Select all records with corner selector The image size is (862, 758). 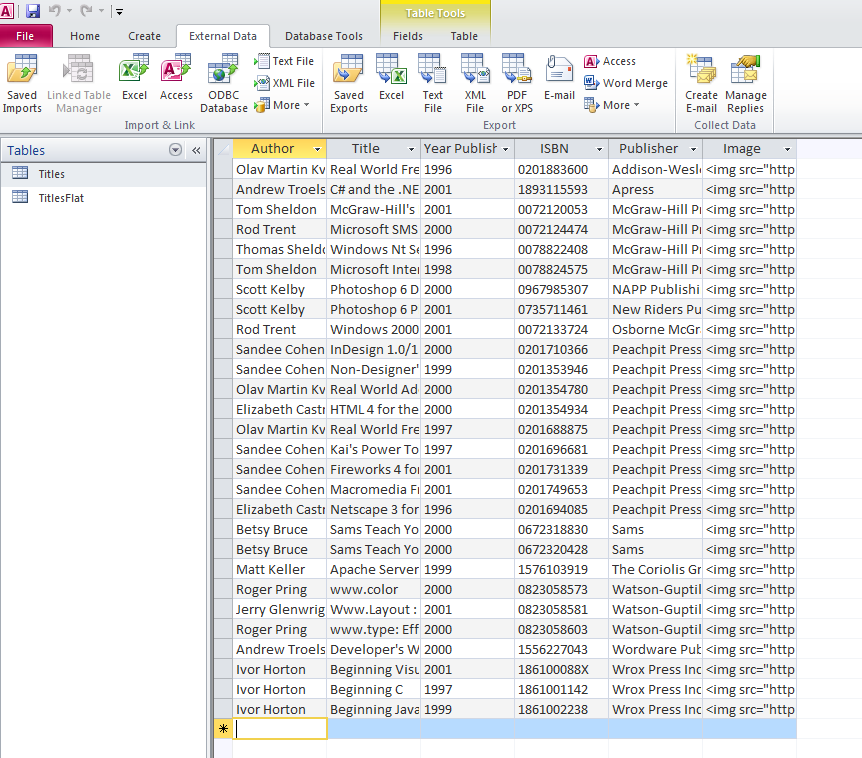pos(223,149)
